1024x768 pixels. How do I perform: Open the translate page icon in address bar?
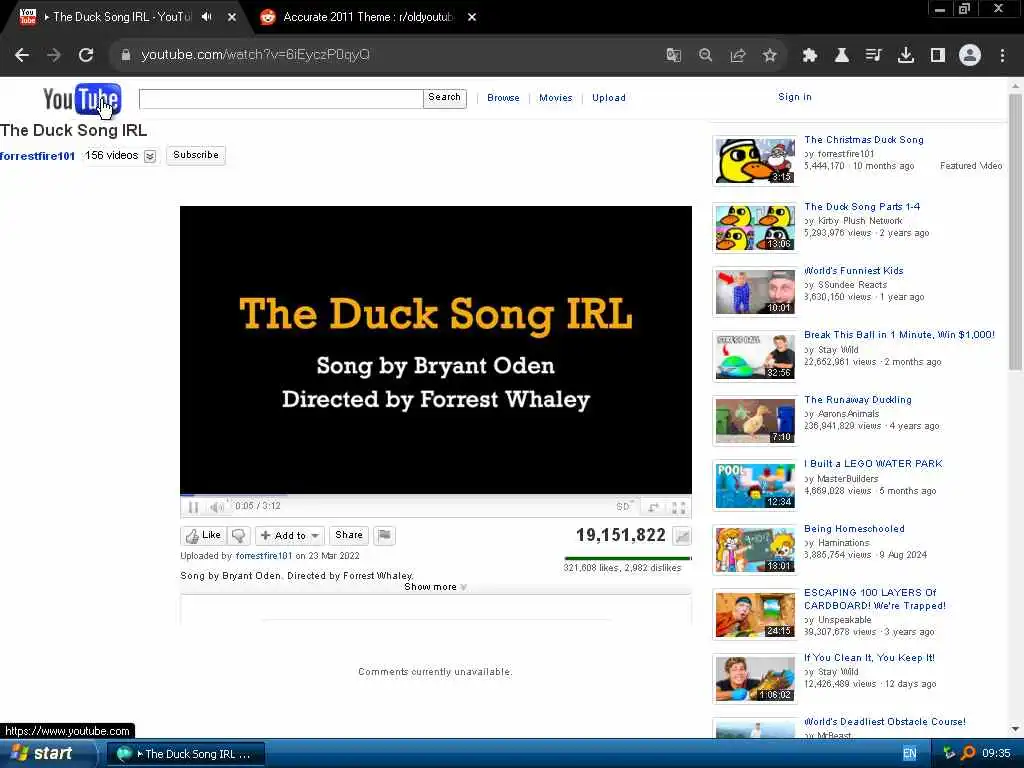pos(673,55)
